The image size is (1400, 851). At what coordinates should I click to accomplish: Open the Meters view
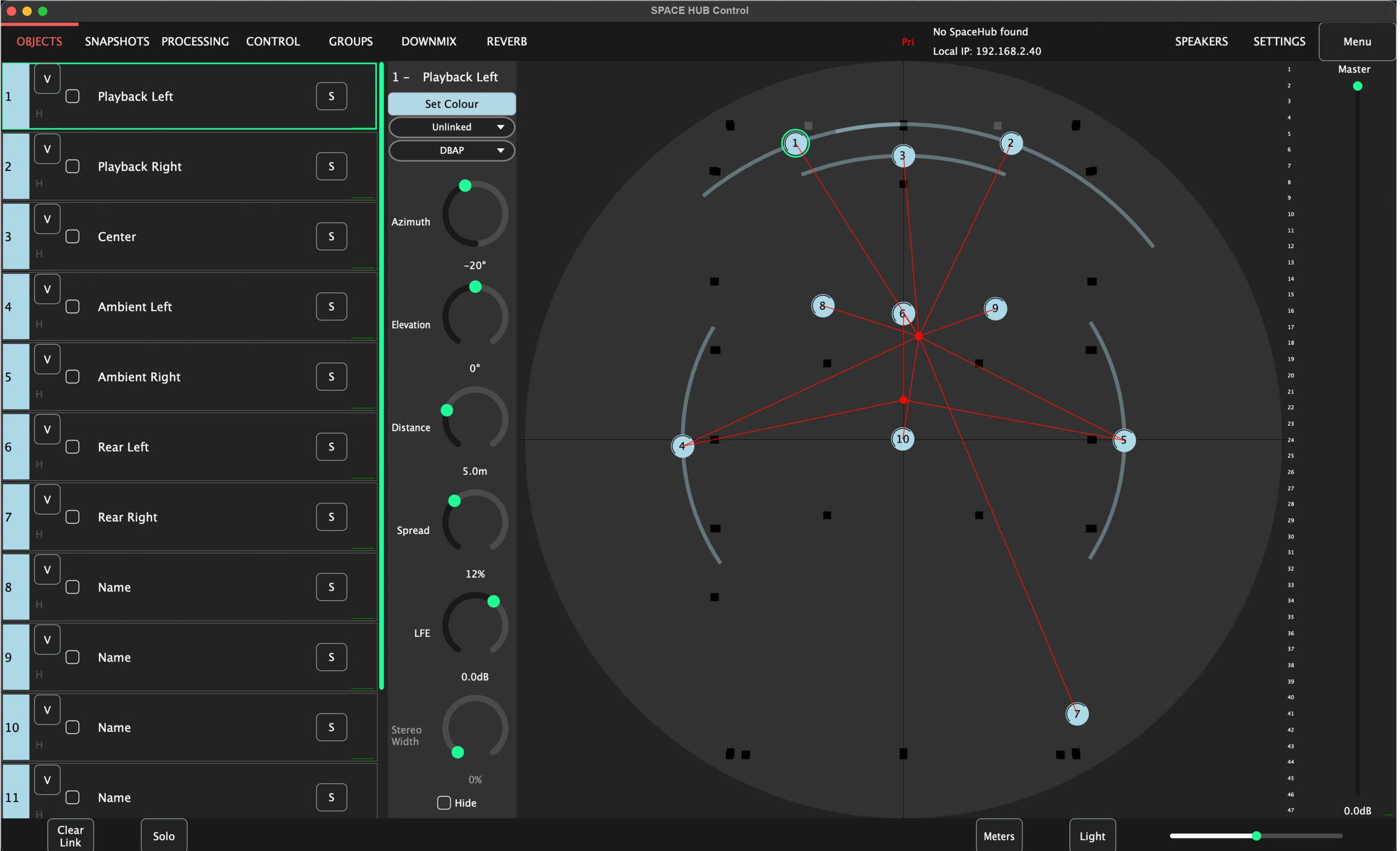tap(999, 836)
